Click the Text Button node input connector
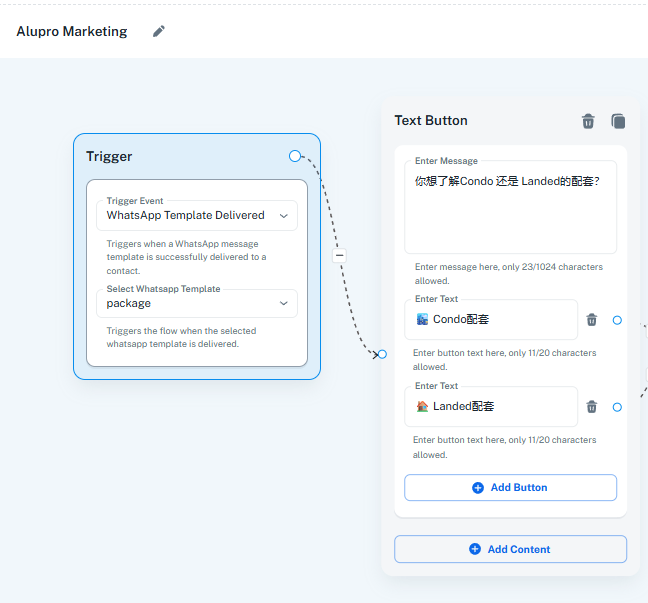The image size is (648, 603). (382, 354)
